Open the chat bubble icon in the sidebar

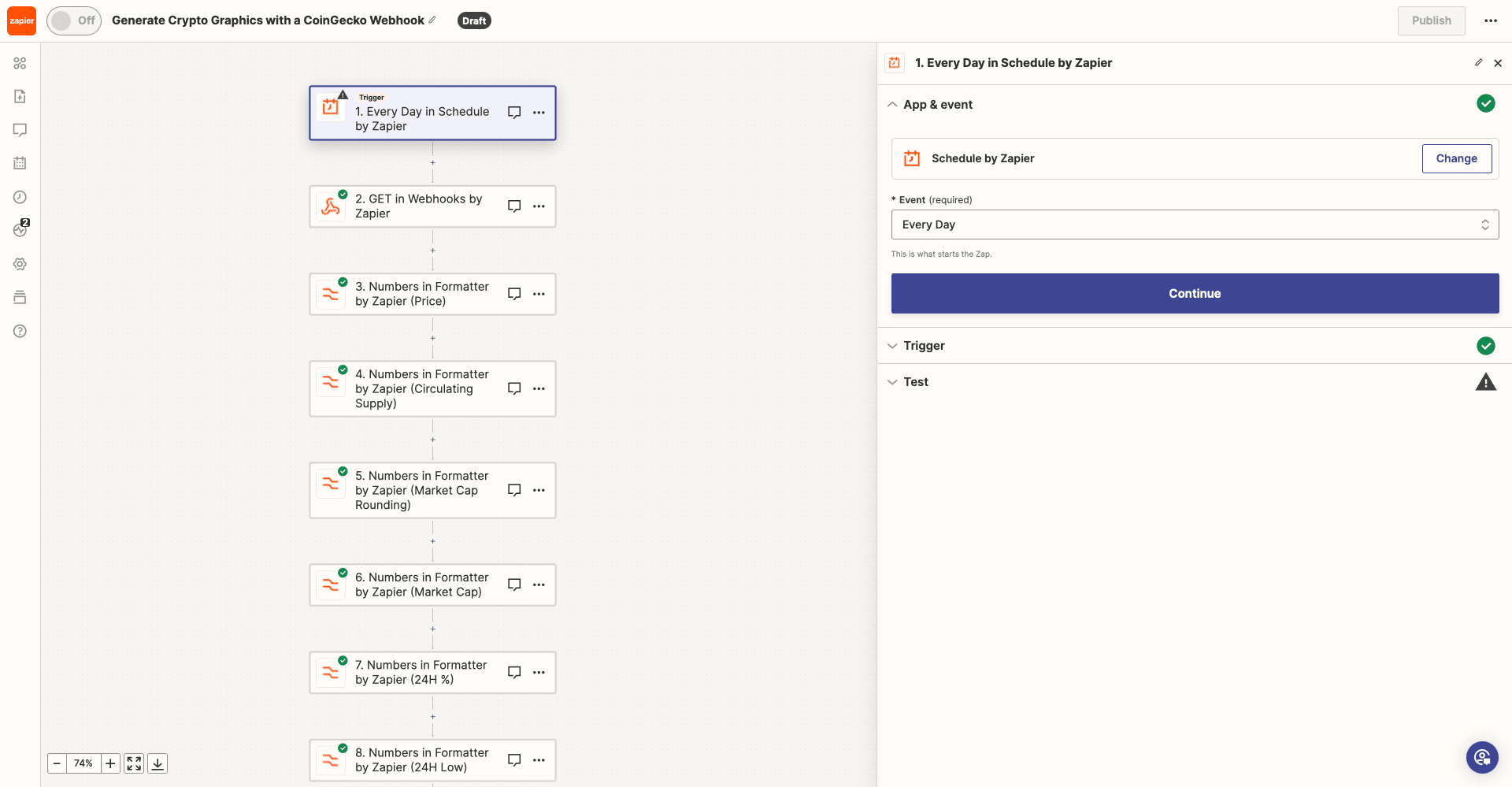pos(20,129)
